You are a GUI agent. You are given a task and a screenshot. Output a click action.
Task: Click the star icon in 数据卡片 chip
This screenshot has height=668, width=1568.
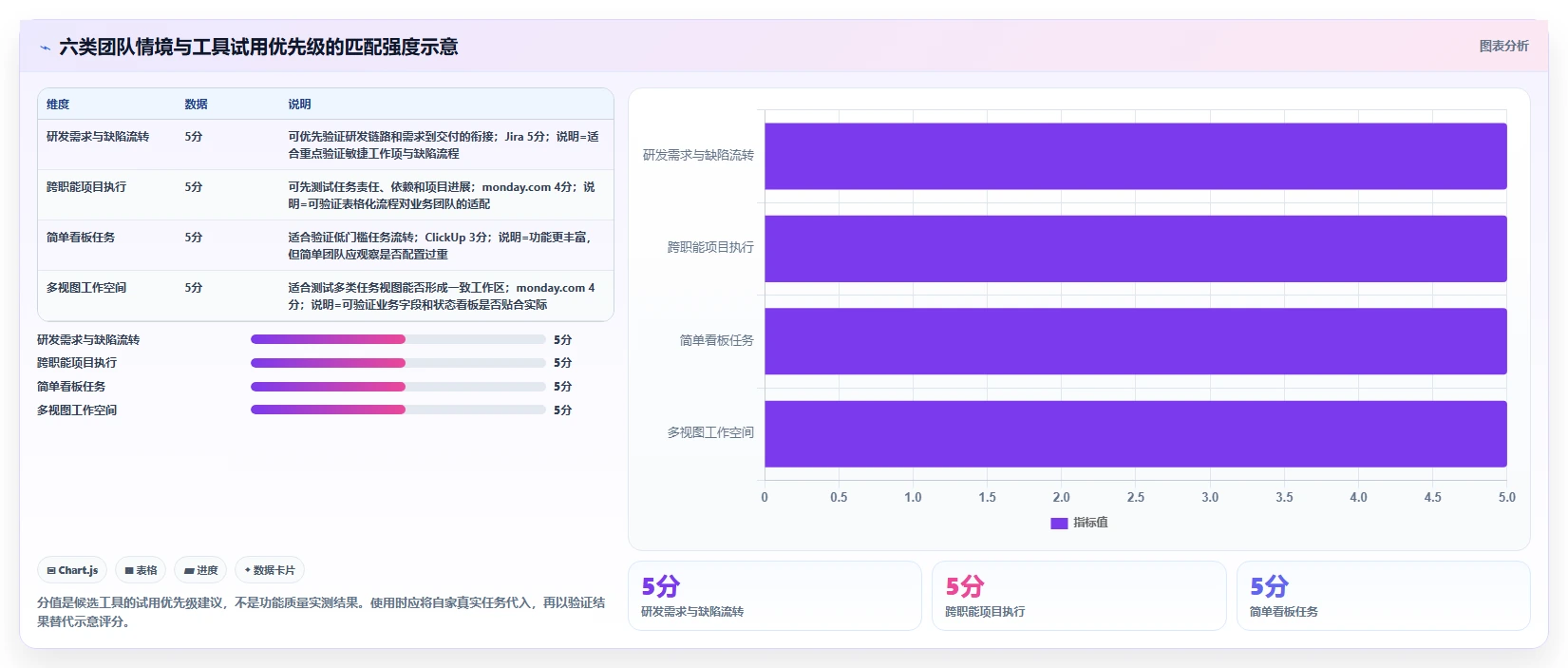click(x=248, y=570)
